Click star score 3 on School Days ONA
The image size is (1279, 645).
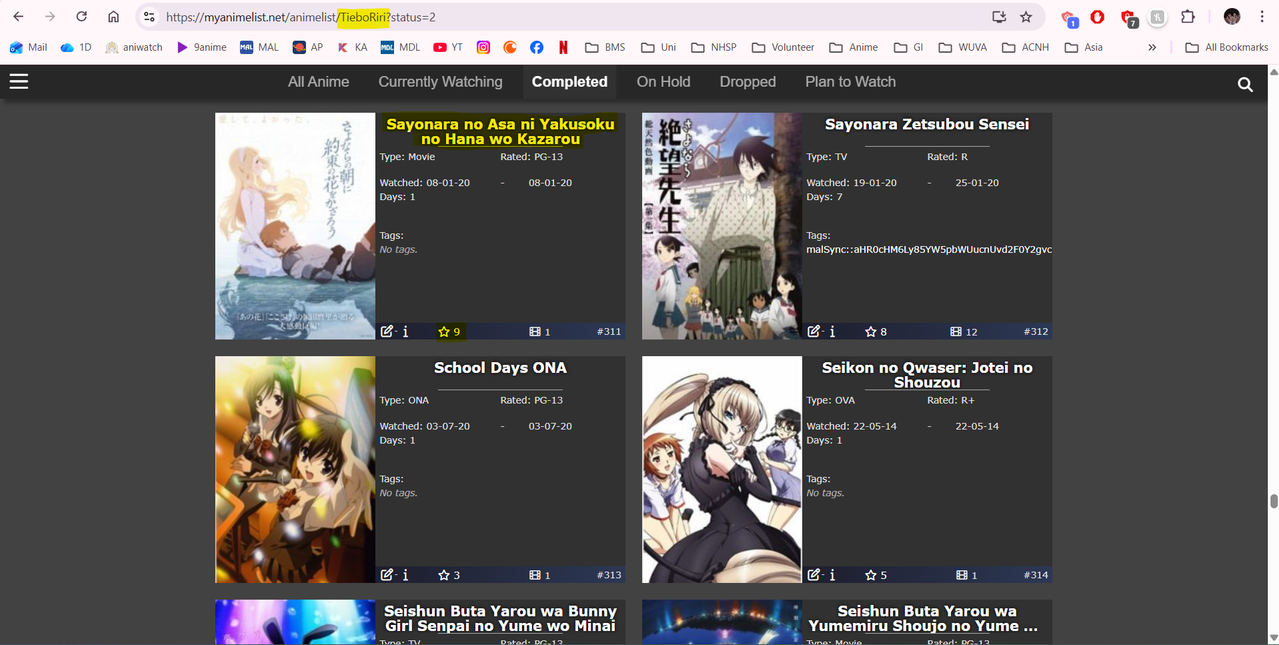tap(450, 575)
